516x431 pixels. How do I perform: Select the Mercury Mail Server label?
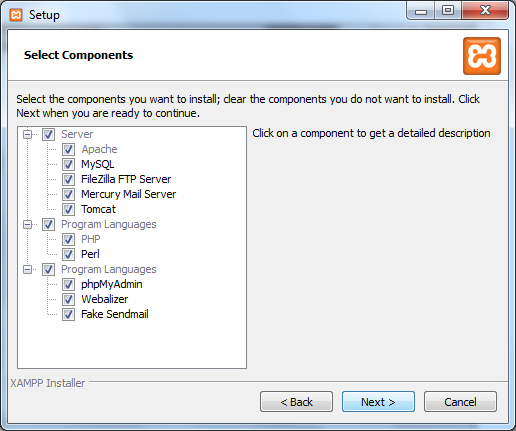point(129,194)
